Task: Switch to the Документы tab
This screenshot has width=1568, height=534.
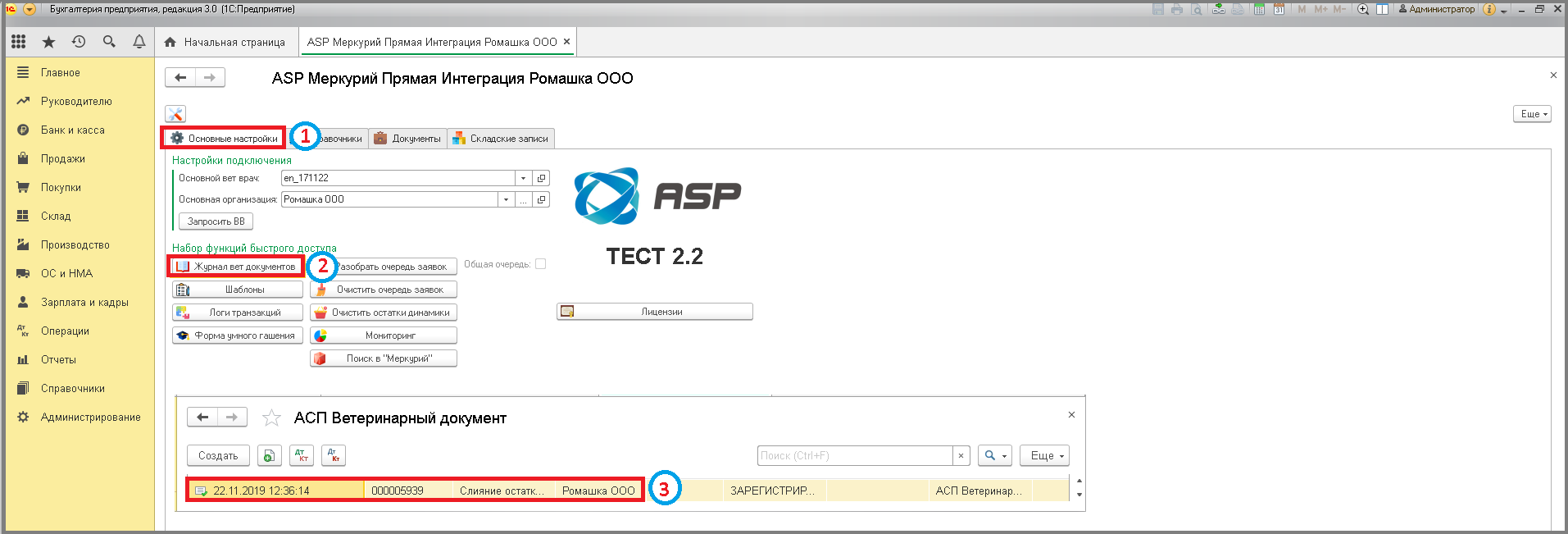Action: click(407, 139)
